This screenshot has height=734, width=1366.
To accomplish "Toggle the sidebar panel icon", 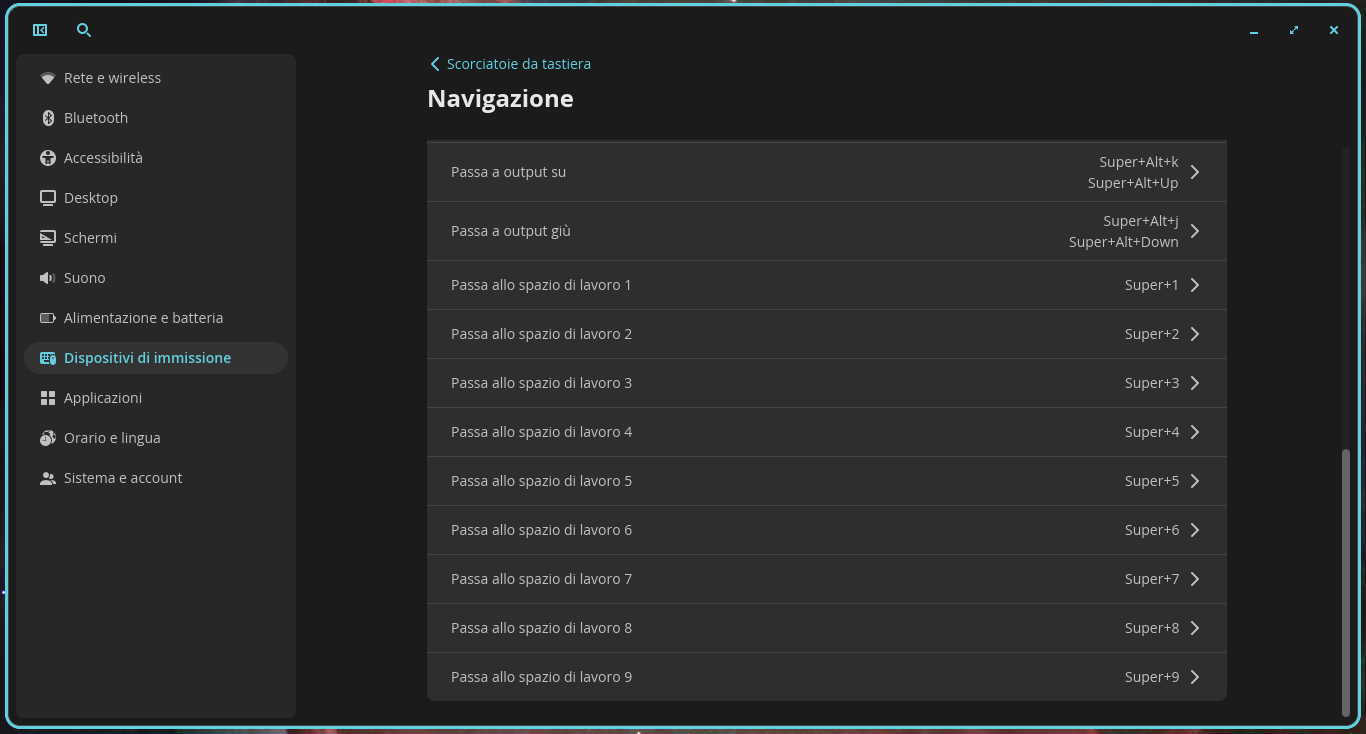I will (40, 30).
